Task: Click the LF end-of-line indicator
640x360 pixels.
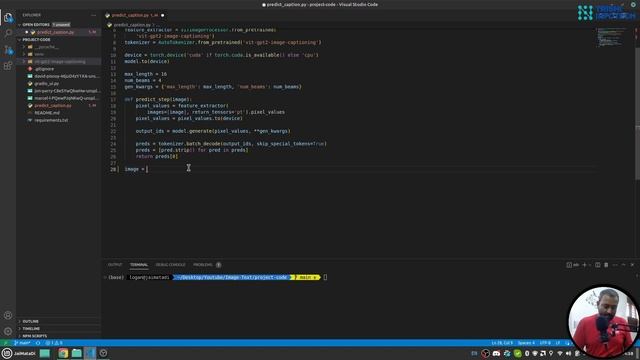Action: point(558,343)
